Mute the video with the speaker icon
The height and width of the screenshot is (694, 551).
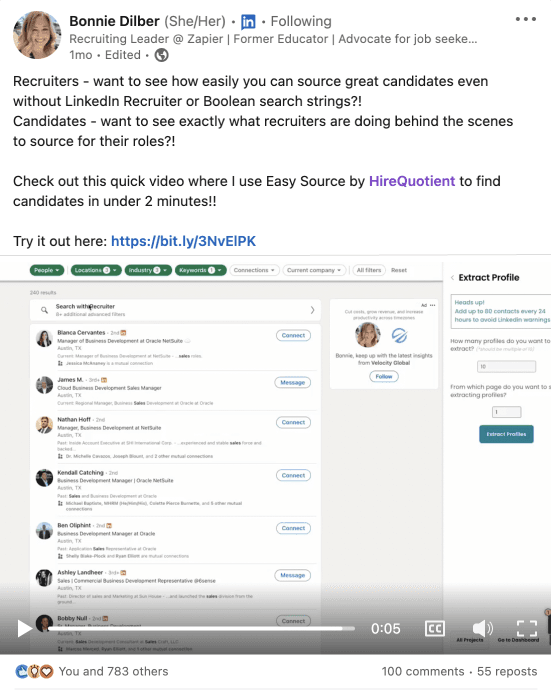click(x=482, y=628)
